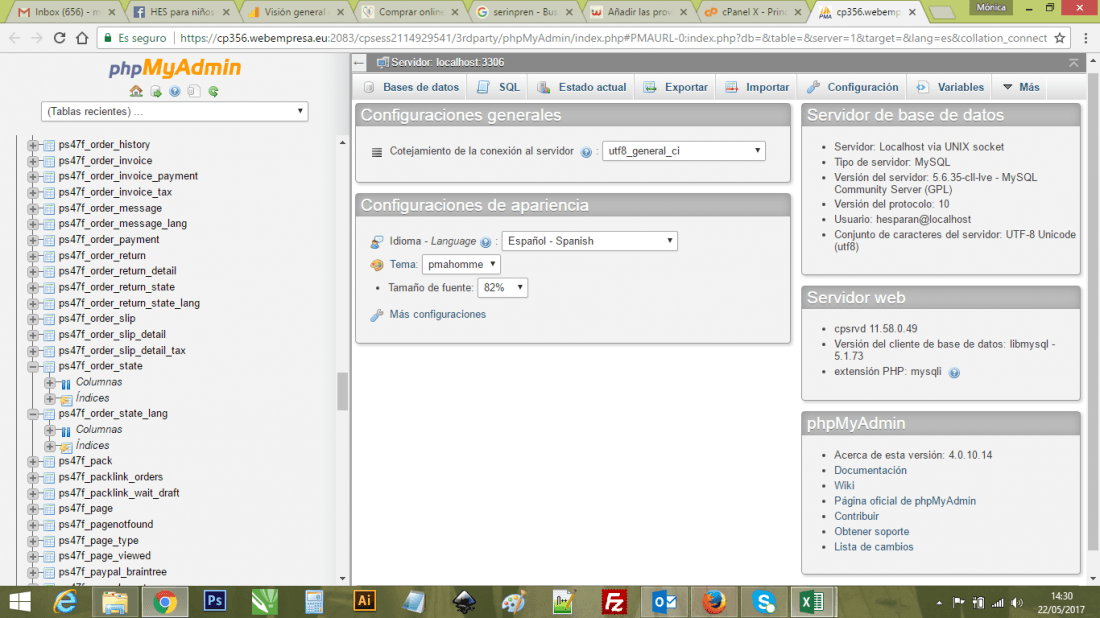This screenshot has height=618, width=1100.
Task: Open Firefox from the taskbar
Action: point(714,602)
